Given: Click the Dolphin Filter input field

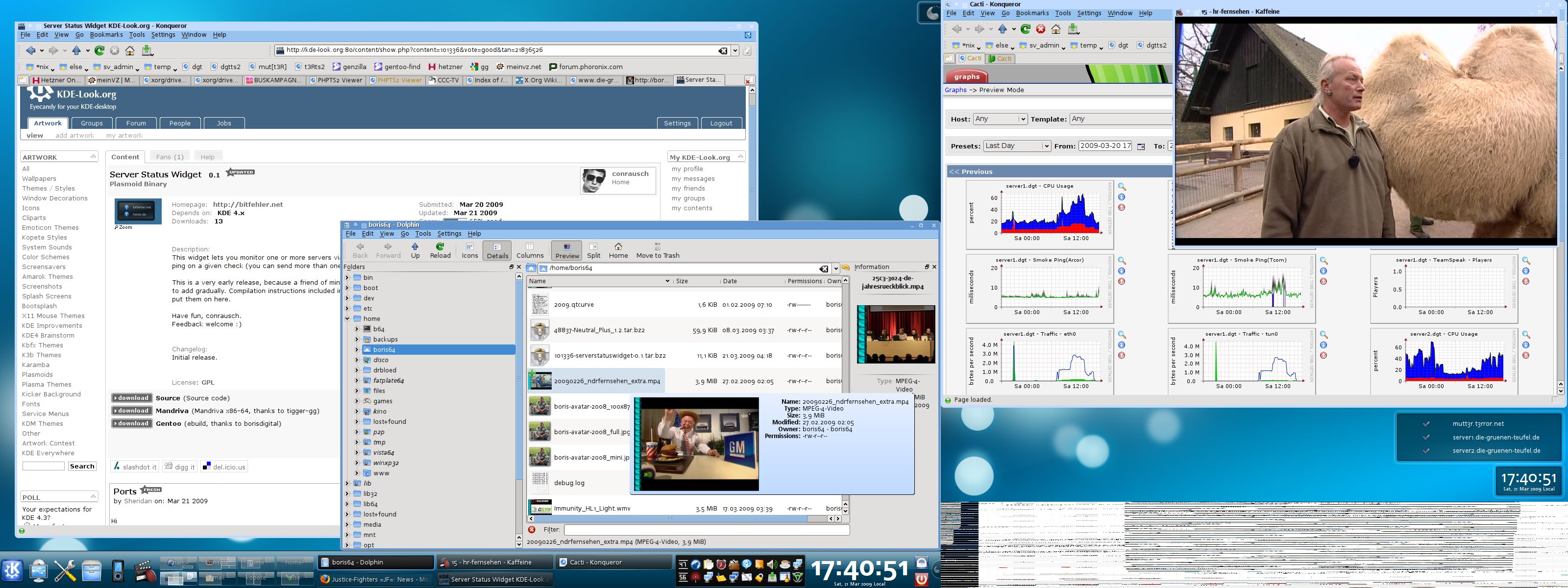Looking at the screenshot, I should [706, 530].
